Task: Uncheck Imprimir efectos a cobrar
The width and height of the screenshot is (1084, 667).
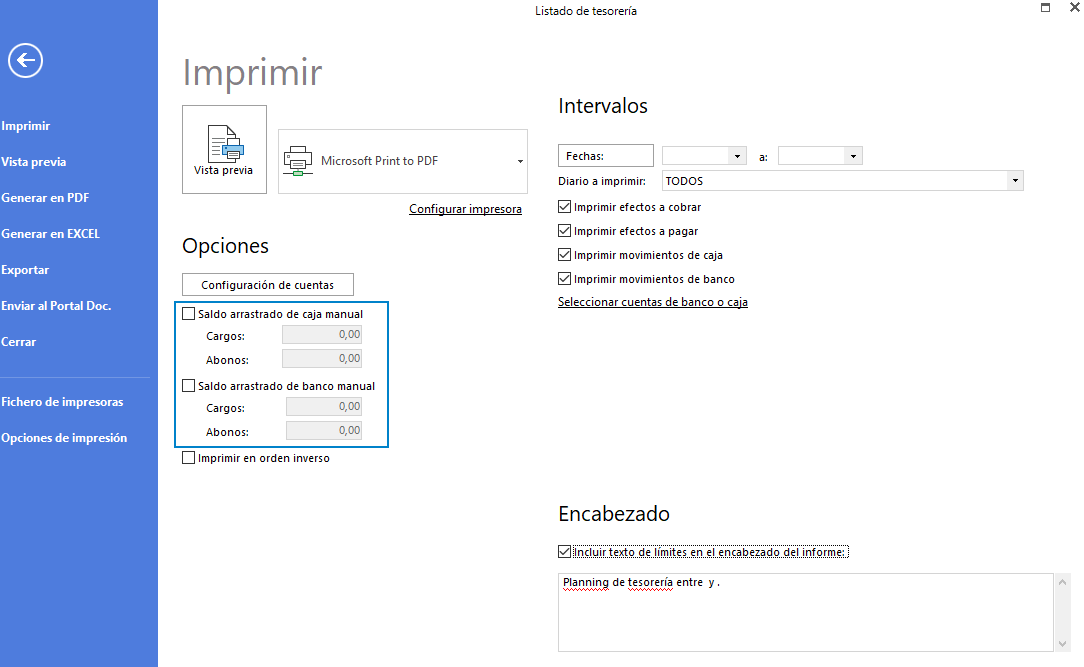Action: pyautogui.click(x=565, y=207)
